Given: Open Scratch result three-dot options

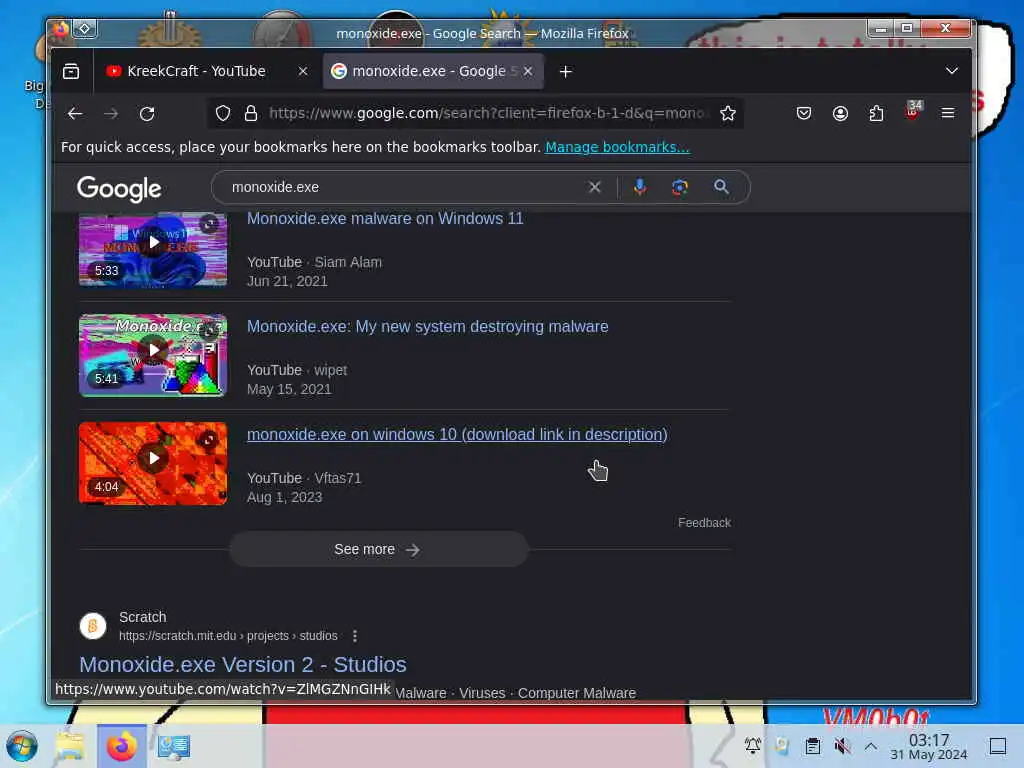Looking at the screenshot, I should [355, 635].
